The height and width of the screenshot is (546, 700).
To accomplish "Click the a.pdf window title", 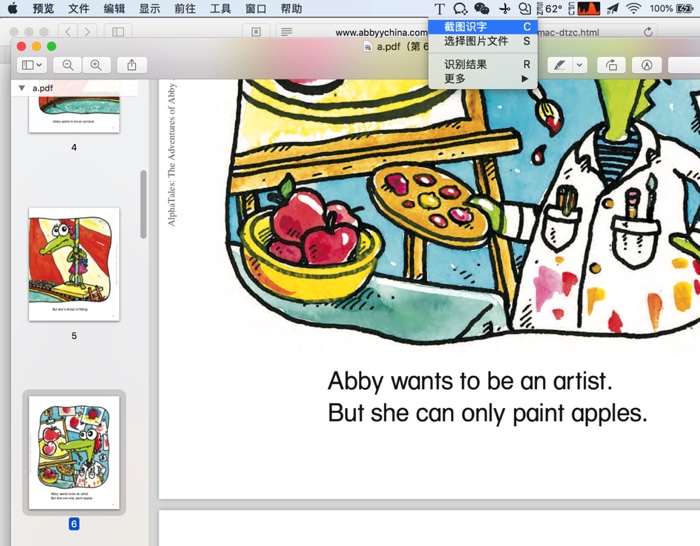I will pos(396,46).
